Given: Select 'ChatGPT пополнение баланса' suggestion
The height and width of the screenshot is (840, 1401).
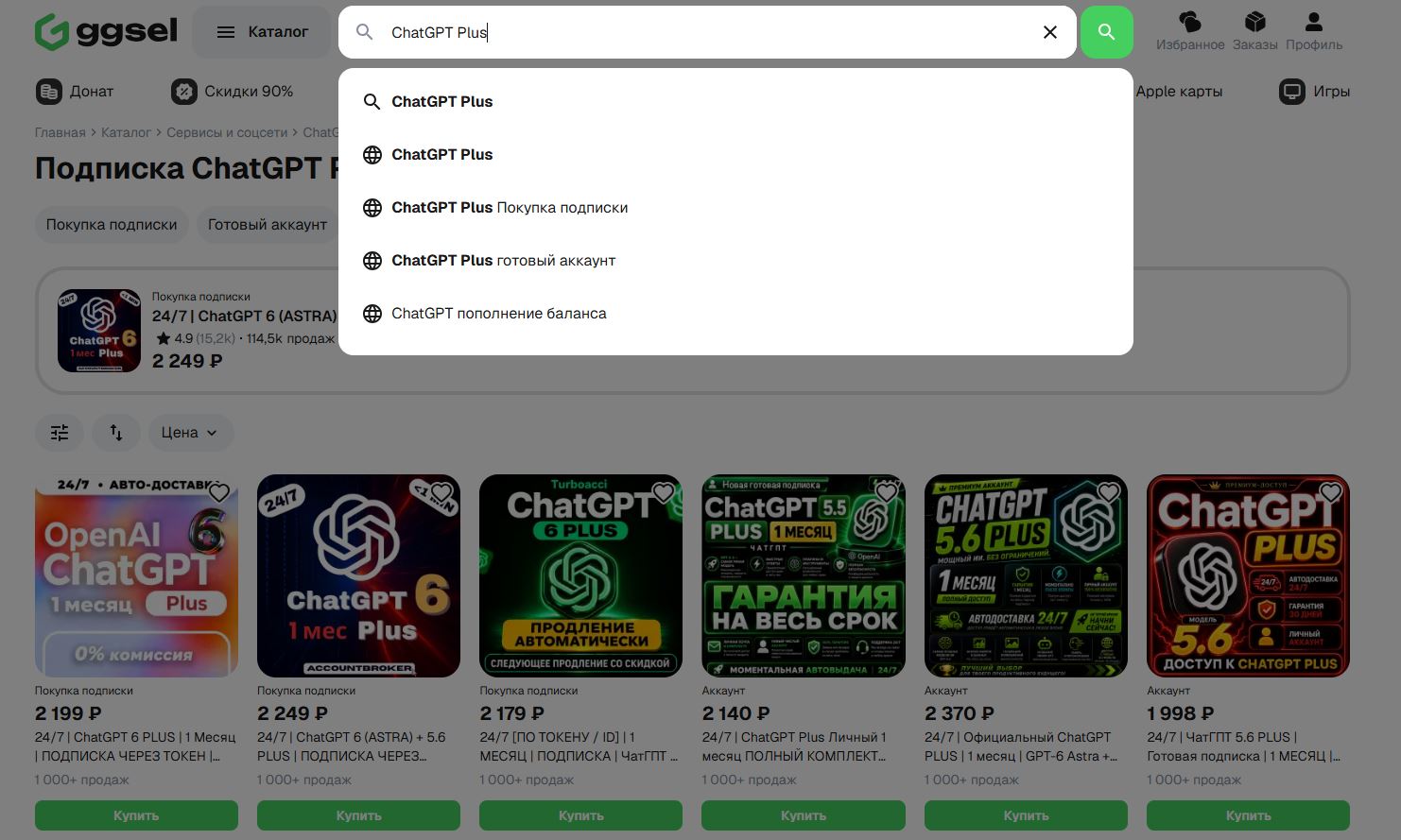Looking at the screenshot, I should click(x=735, y=314).
